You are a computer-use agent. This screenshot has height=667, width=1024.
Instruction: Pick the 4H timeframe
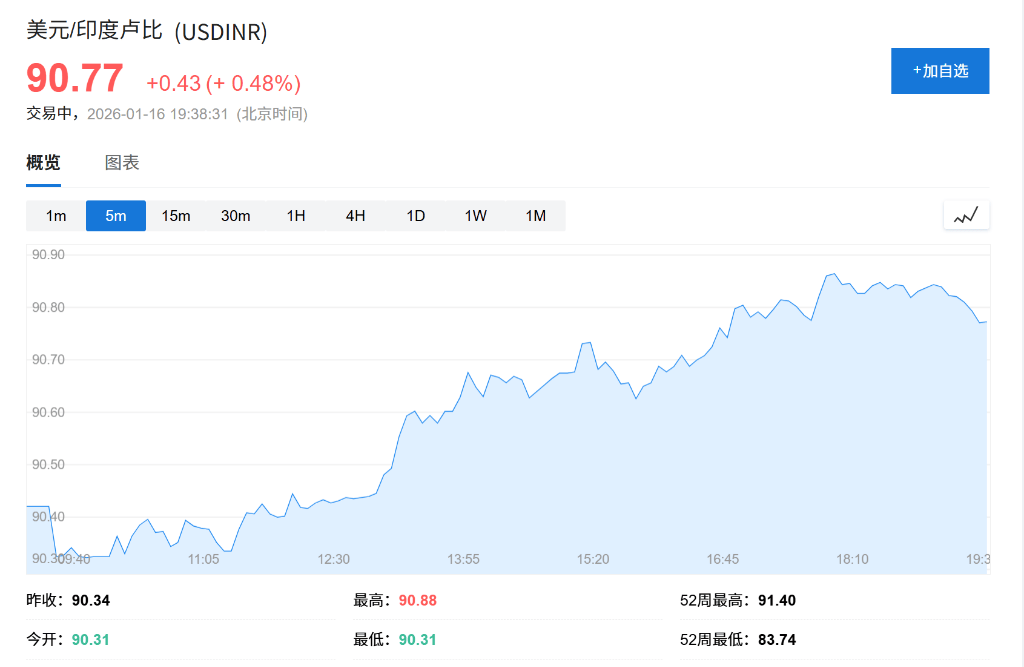(356, 216)
